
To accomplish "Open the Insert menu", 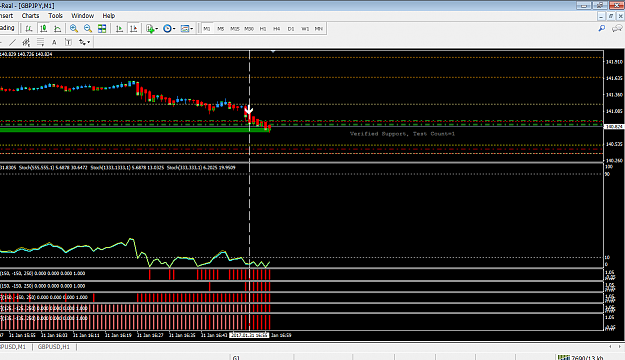I will [x=6, y=16].
